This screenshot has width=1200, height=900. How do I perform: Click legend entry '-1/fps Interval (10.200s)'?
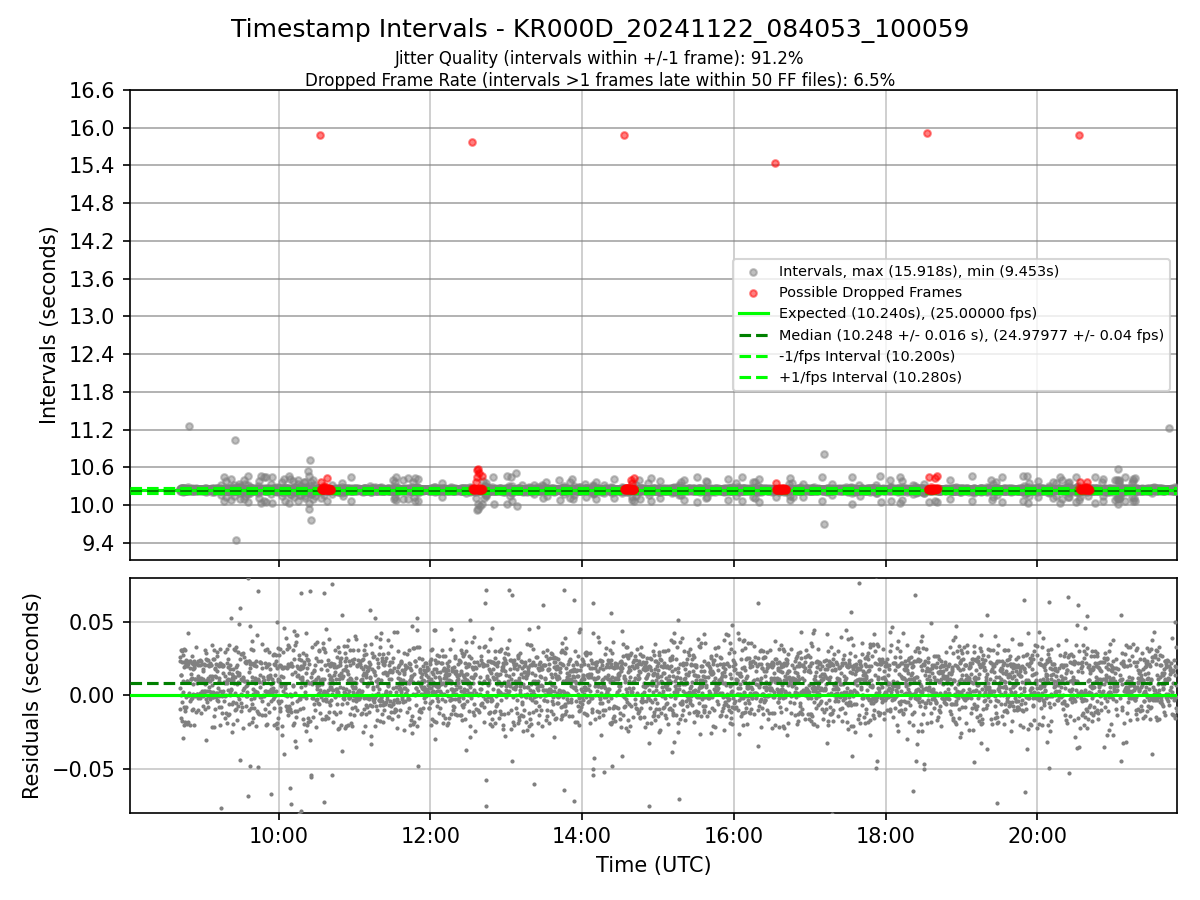pyautogui.click(x=866, y=356)
